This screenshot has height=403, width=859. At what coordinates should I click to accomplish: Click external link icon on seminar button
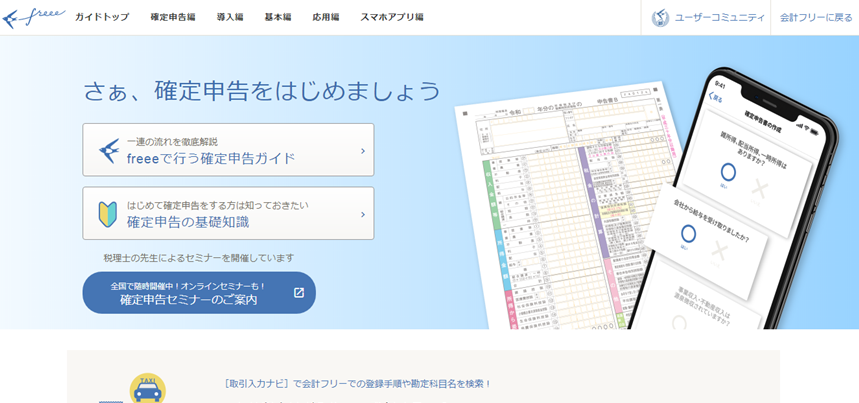point(299,293)
